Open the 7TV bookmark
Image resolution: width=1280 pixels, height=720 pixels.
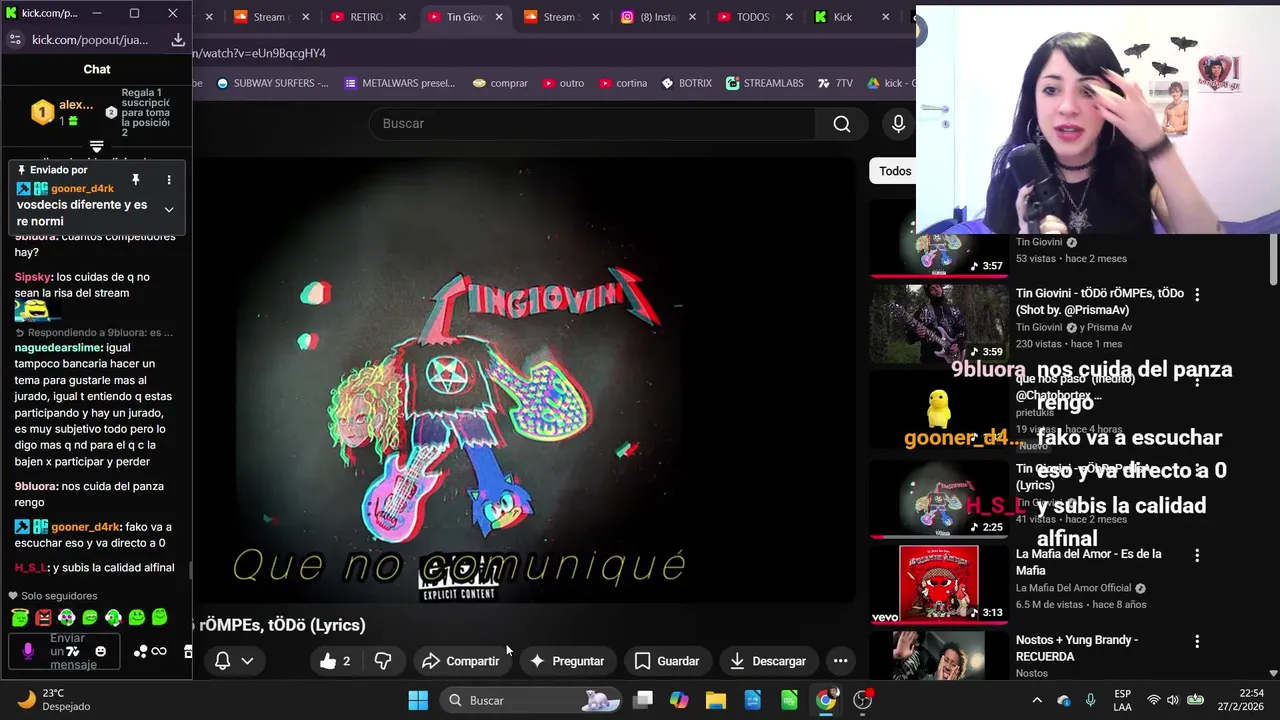point(836,83)
